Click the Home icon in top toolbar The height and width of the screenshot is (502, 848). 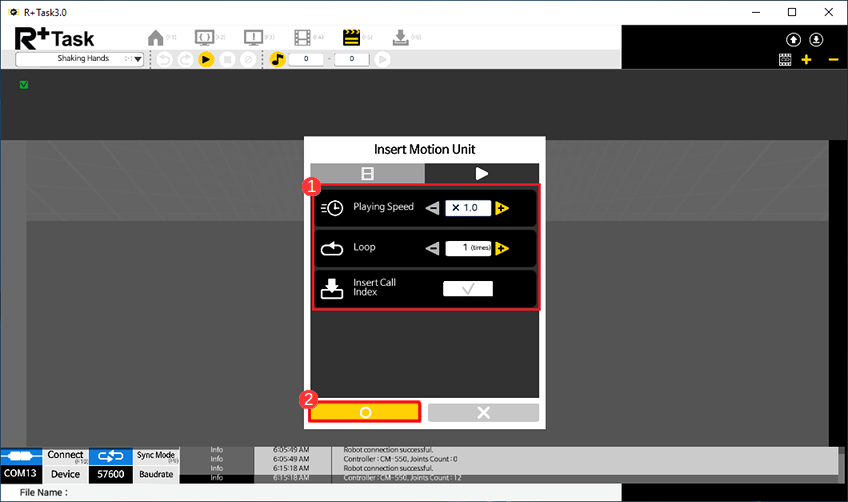(156, 38)
